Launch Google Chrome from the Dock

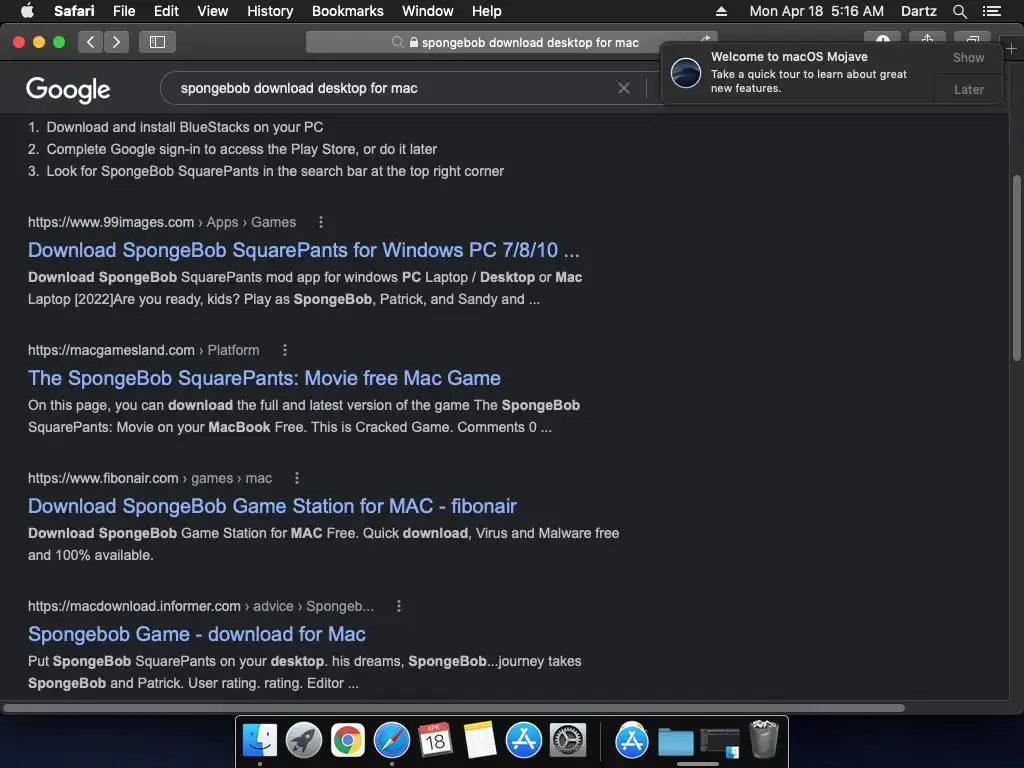347,741
